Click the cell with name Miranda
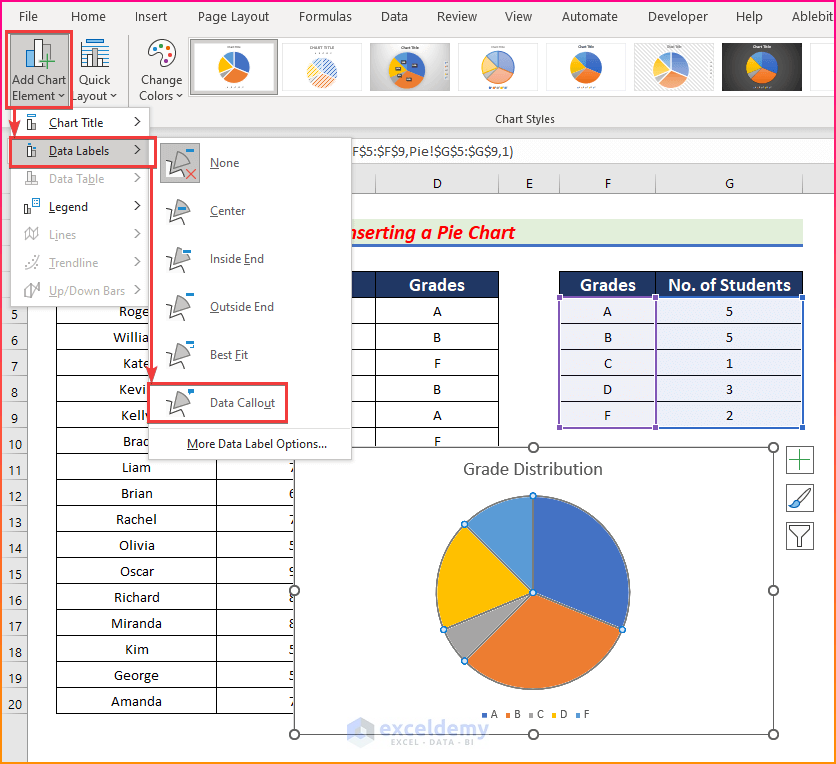The image size is (836, 764). pos(136,624)
